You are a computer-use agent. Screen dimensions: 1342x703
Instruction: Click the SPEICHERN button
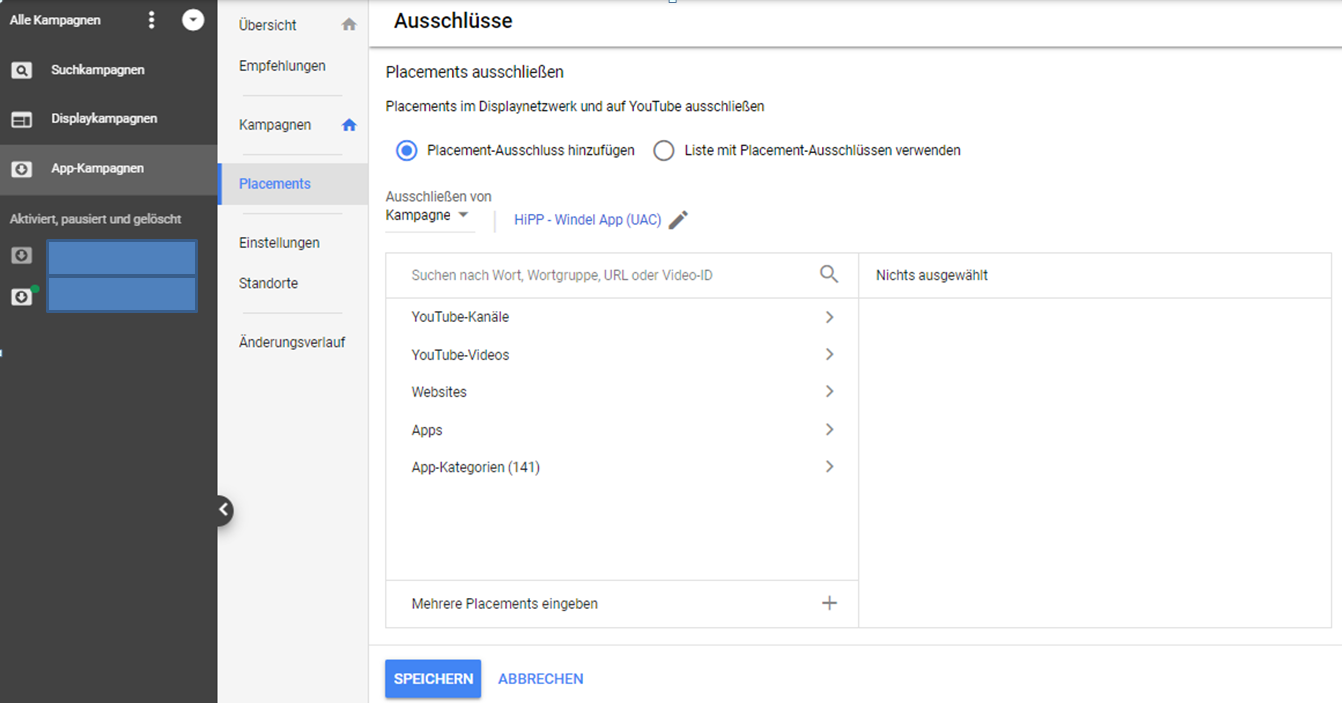[x=432, y=678]
